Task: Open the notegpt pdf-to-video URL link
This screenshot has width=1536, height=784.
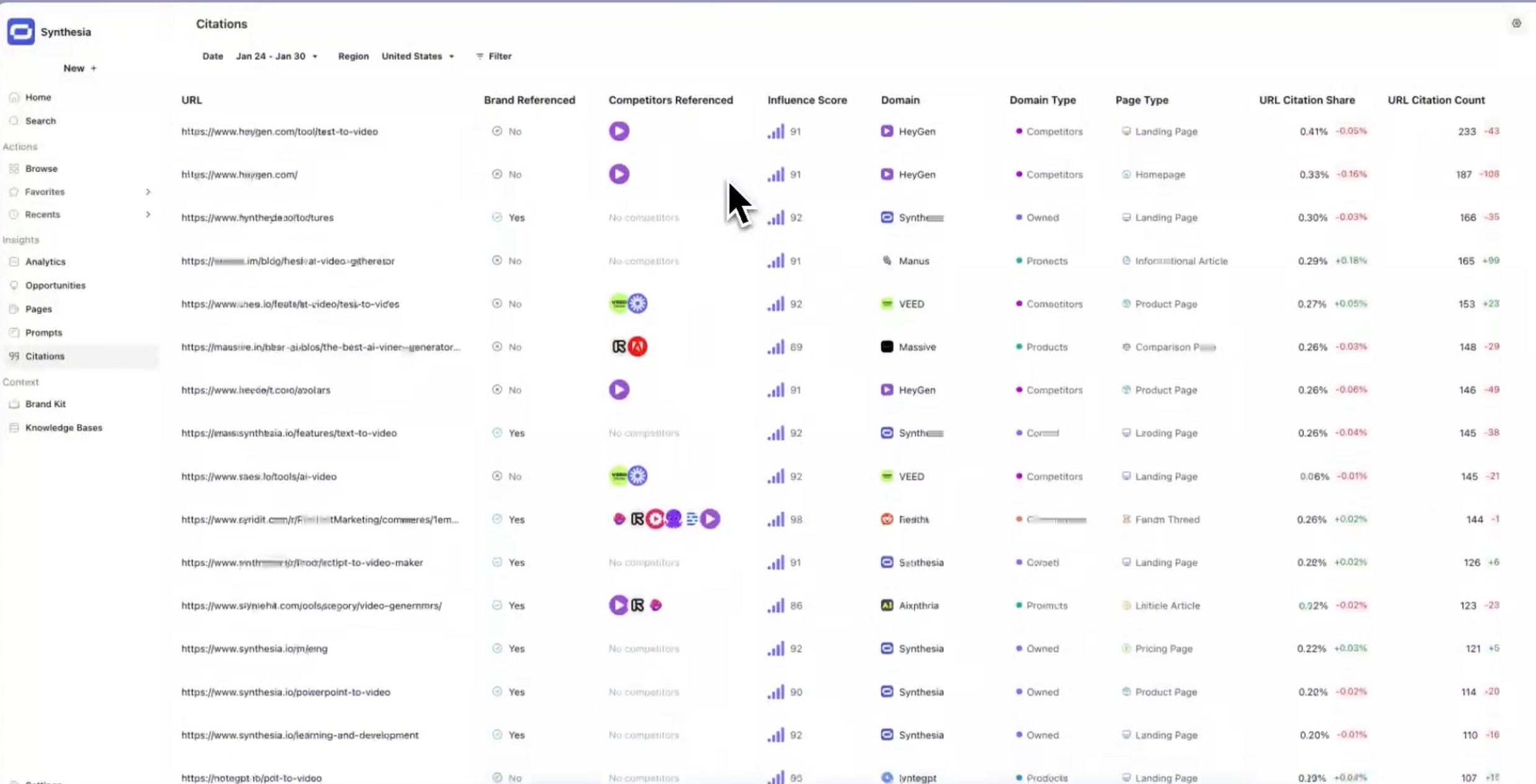Action: click(x=251, y=778)
